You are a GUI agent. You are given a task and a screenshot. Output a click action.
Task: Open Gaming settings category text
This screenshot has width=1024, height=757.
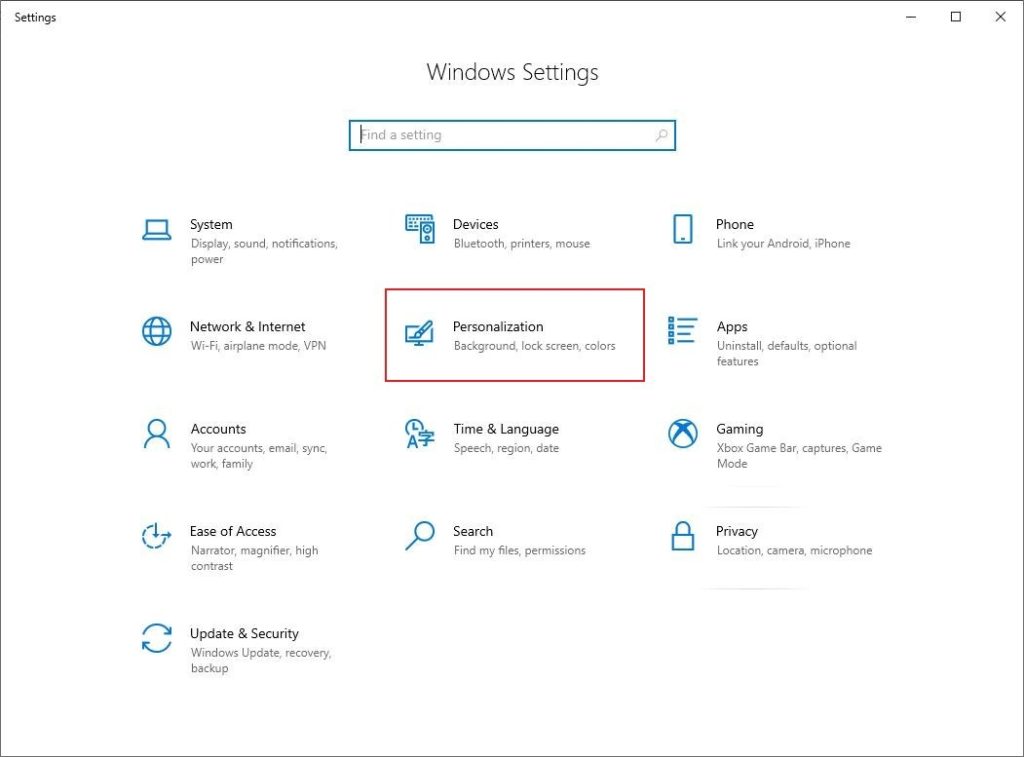pos(740,428)
